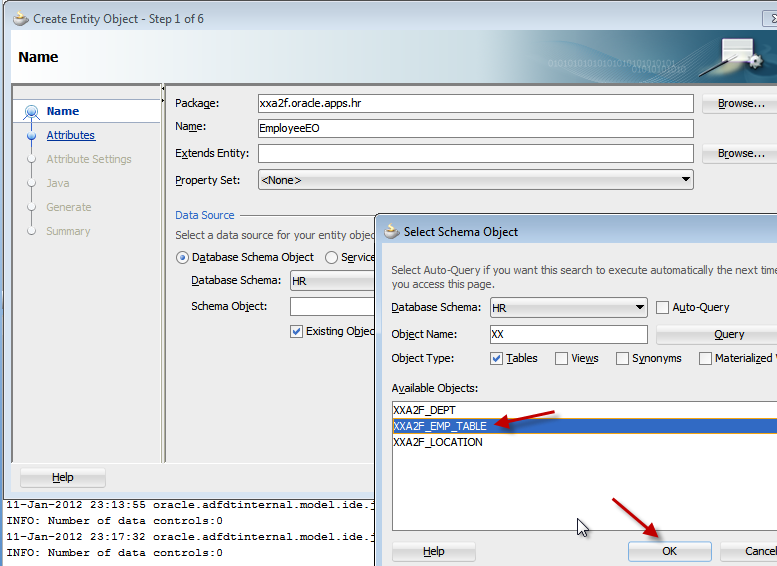Click the Package input field

pos(475,103)
